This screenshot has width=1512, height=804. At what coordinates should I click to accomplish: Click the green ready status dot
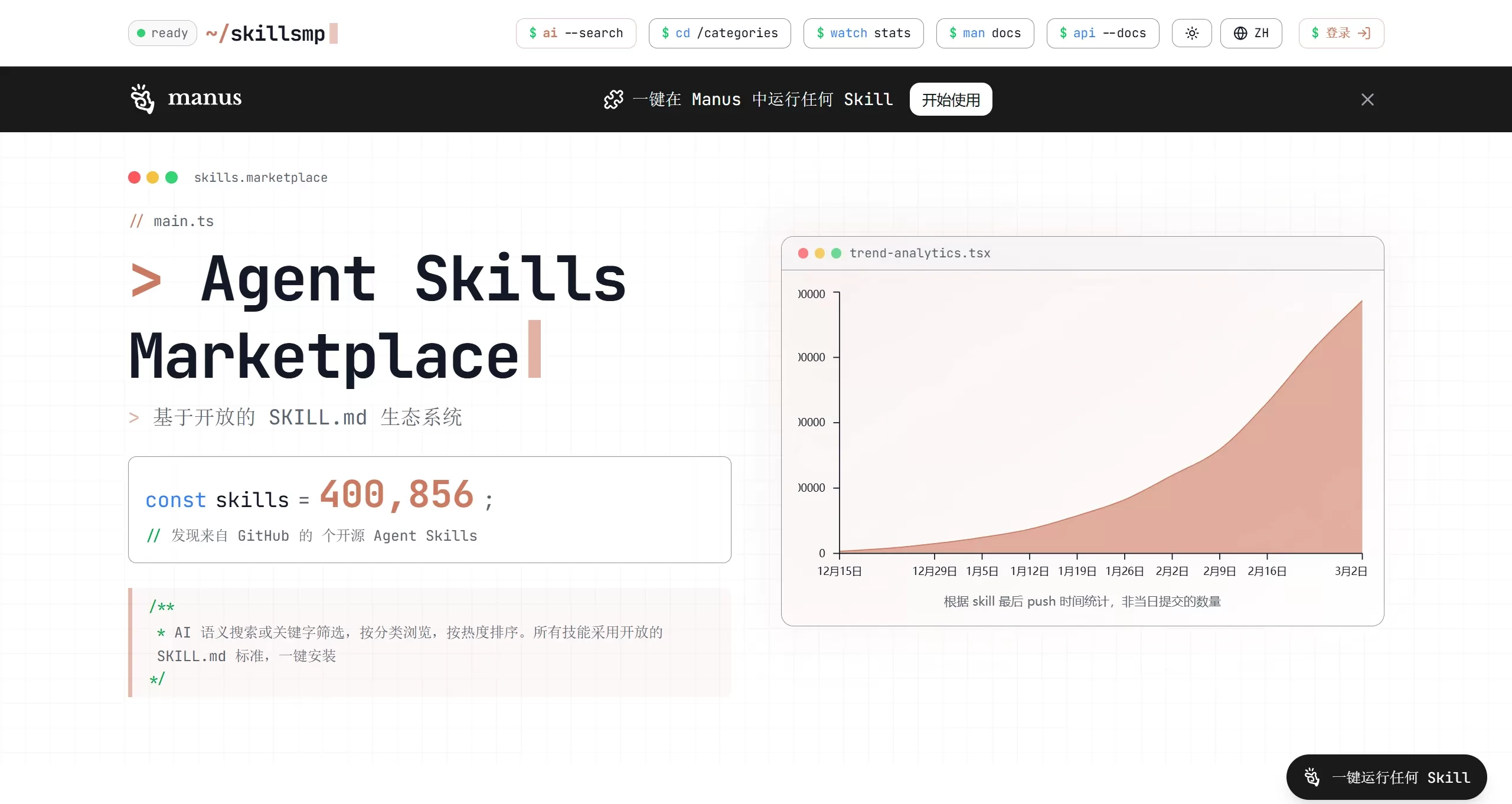pos(142,33)
